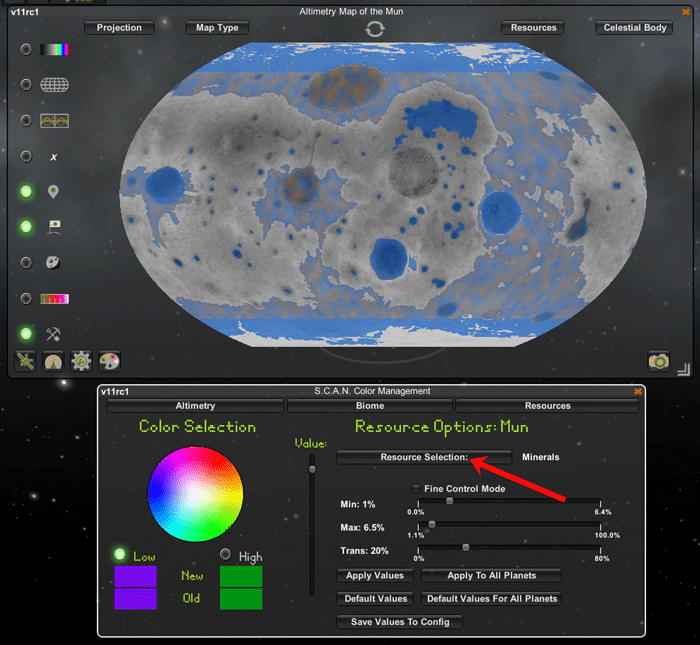
Task: Close the S.C.A.N. Color Management window
Action: (x=638, y=391)
